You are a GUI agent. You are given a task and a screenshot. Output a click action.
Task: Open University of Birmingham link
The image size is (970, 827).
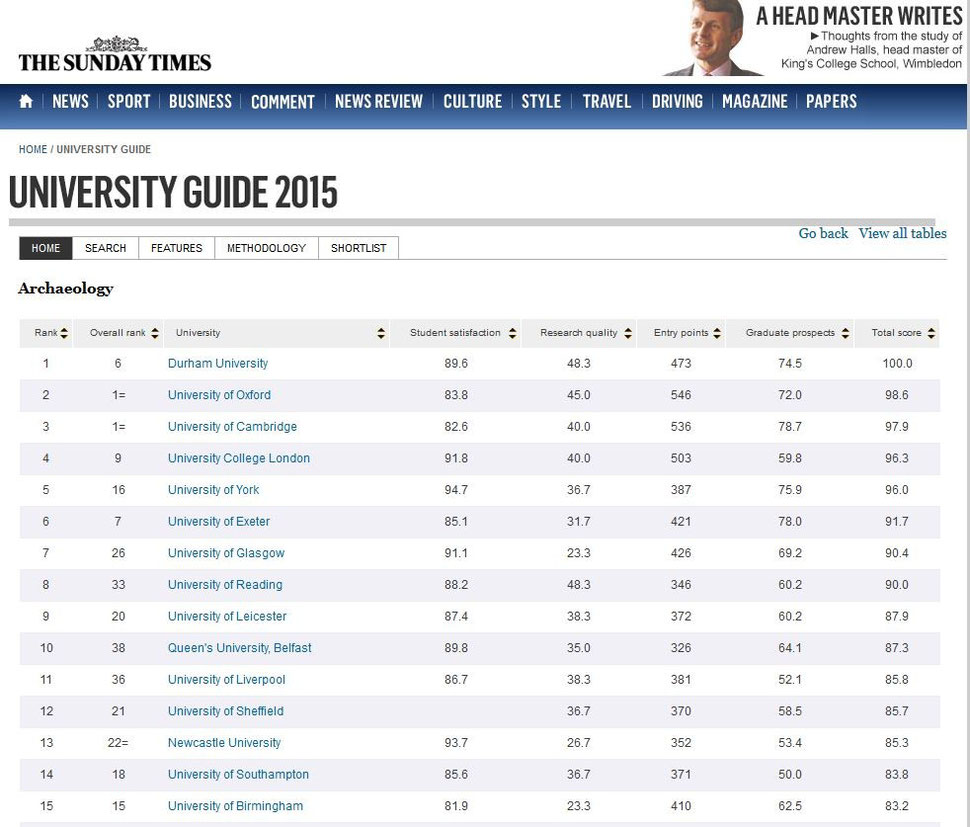235,806
